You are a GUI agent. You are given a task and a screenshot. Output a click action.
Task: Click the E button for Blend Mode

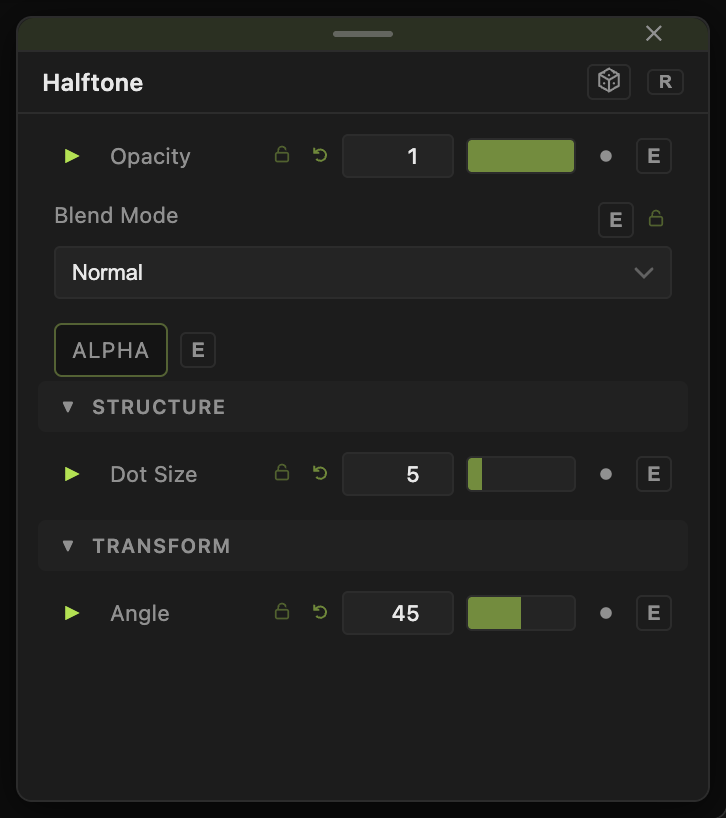pos(615,220)
